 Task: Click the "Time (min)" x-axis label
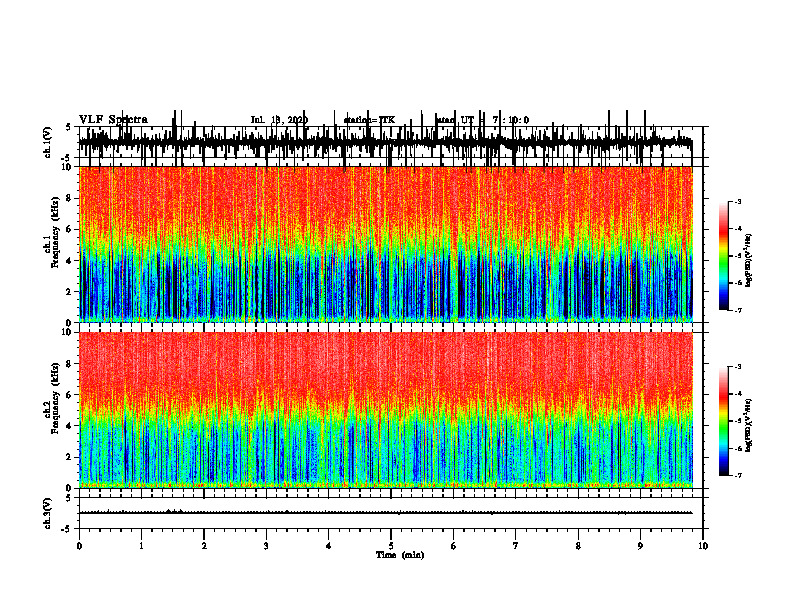(400, 555)
